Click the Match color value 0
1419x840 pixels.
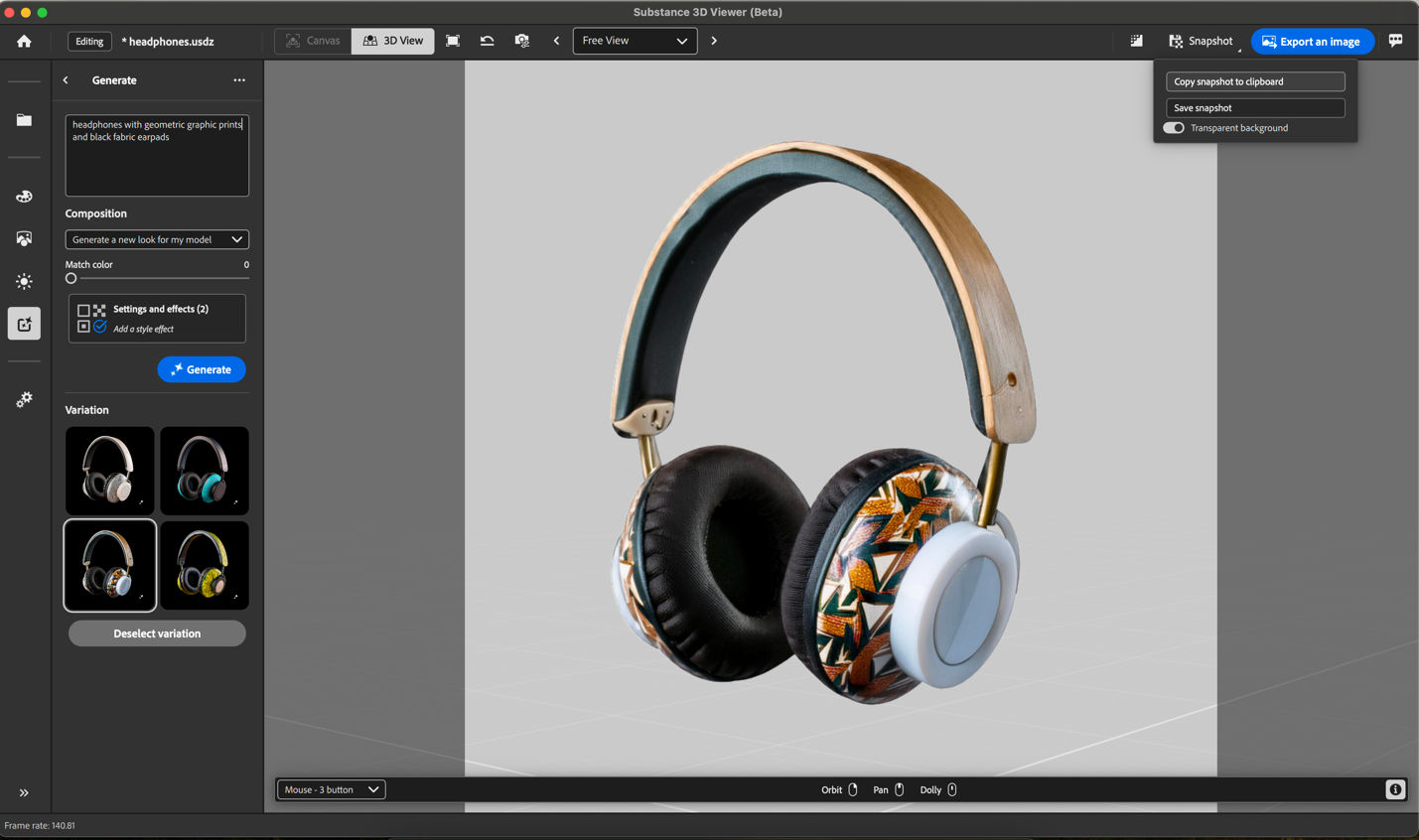click(x=246, y=264)
